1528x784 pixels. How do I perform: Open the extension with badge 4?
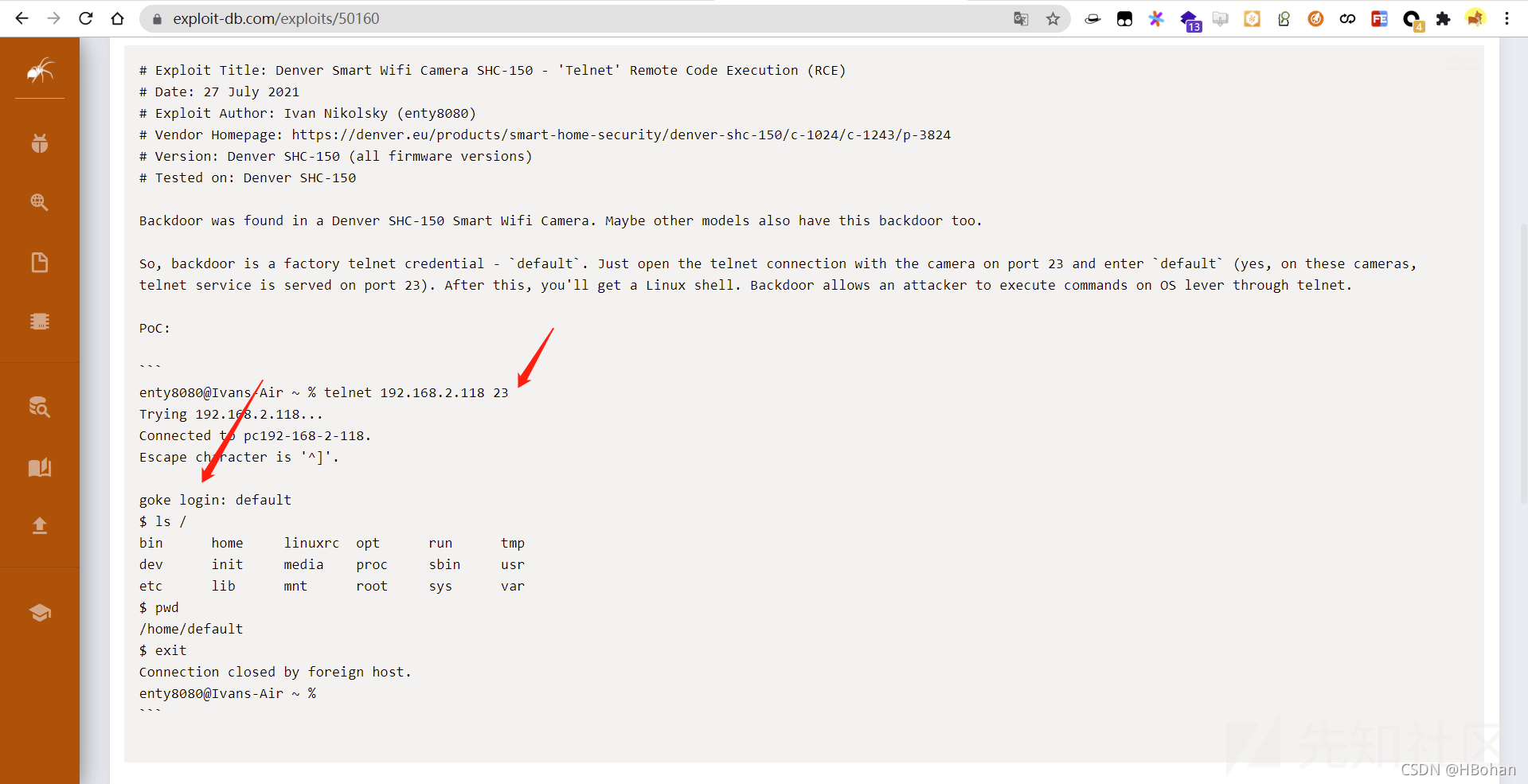(1413, 21)
